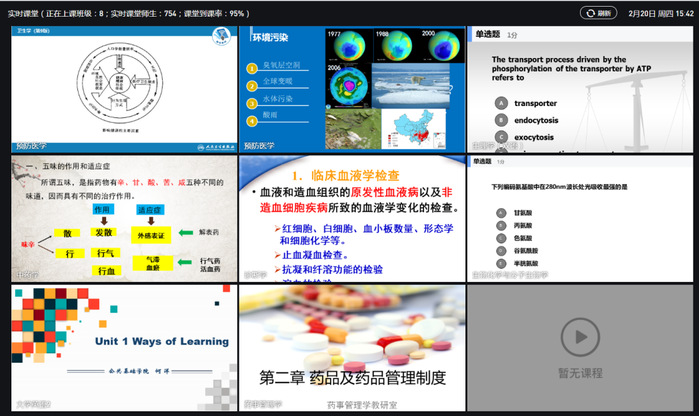This screenshot has width=699, height=416.
Task: Choose option B 丙氨酸
Action: [x=514, y=225]
